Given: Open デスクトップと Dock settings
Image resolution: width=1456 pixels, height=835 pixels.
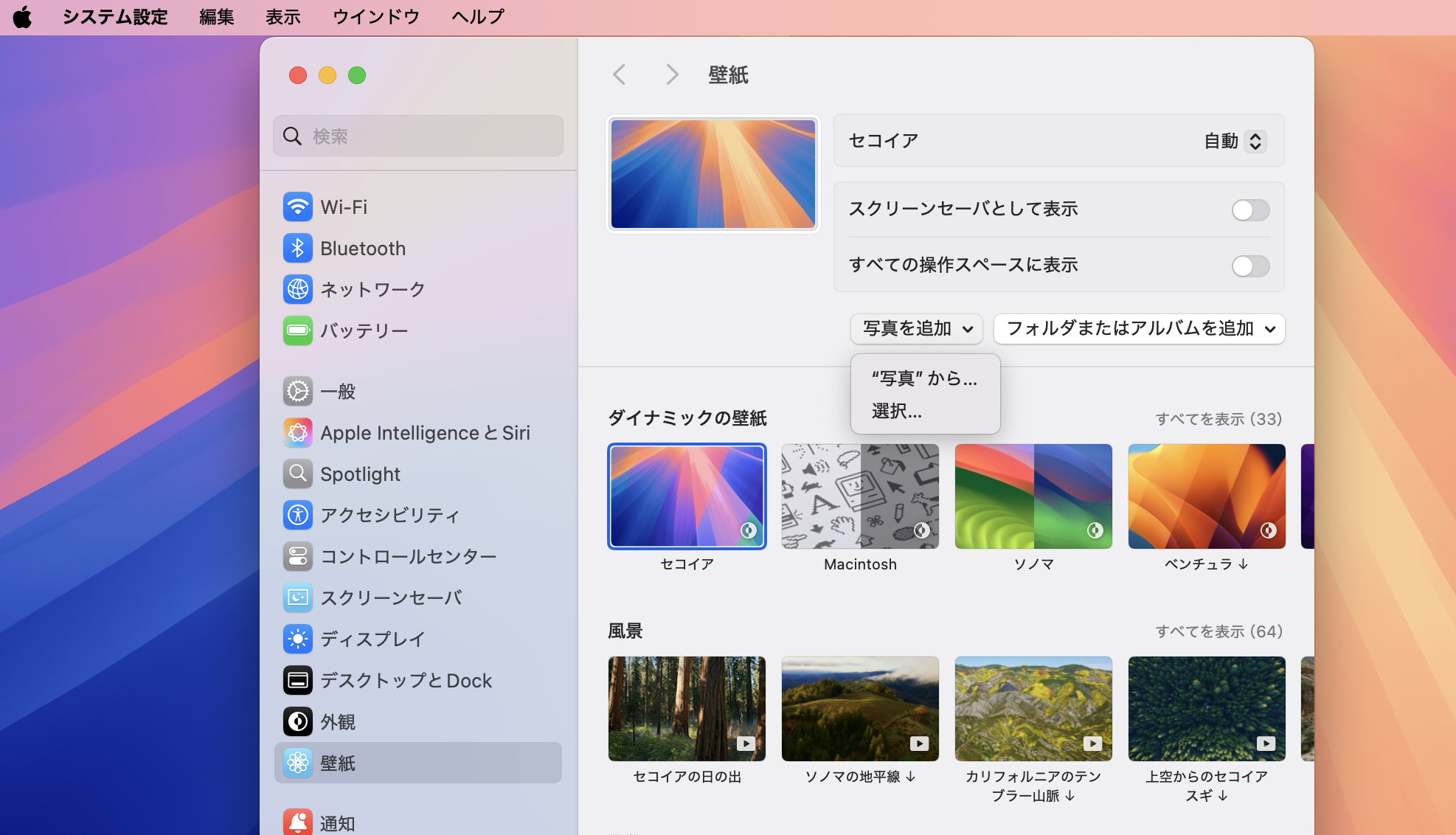Looking at the screenshot, I should click(405, 681).
